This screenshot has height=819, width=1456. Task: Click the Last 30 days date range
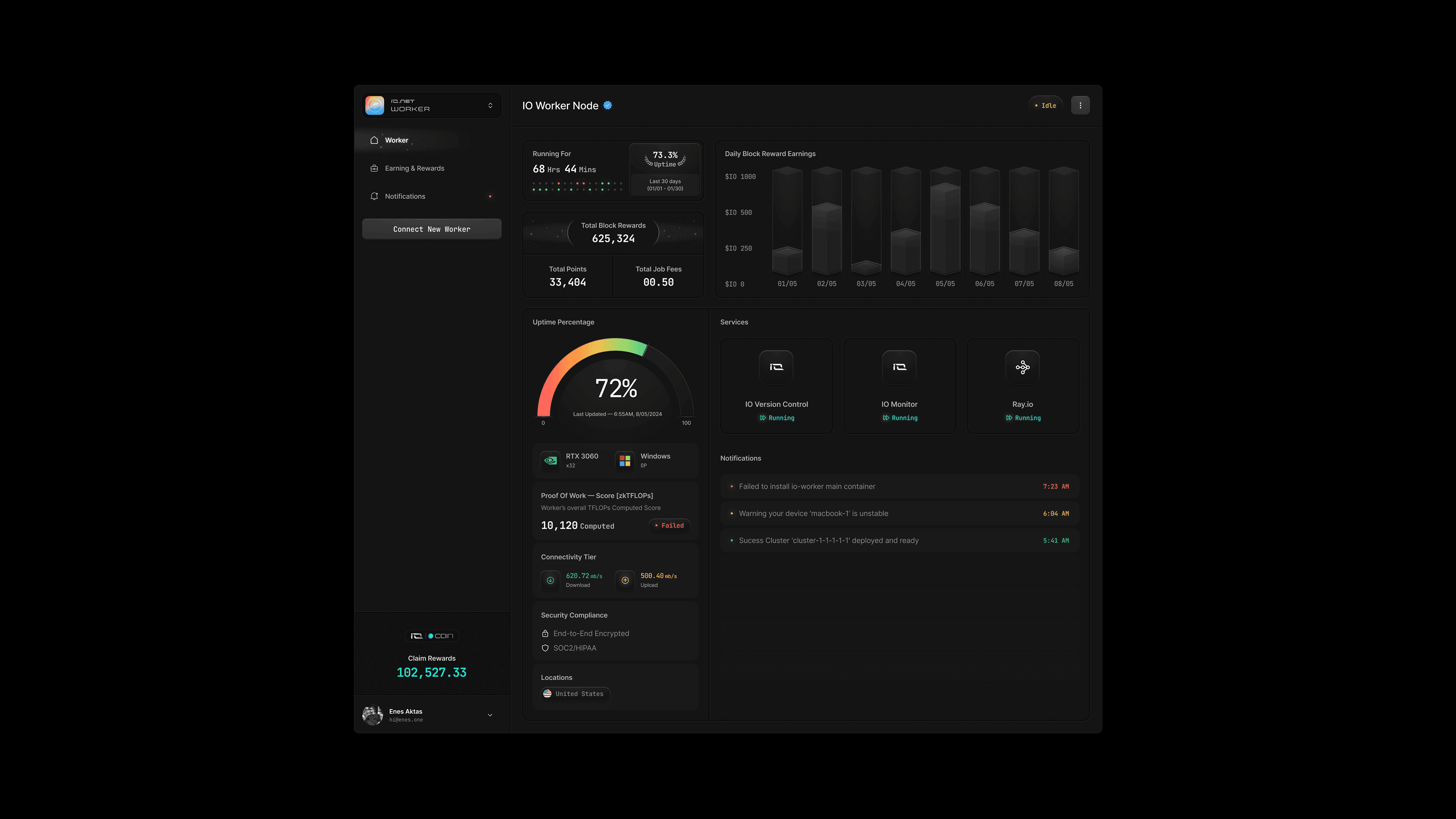click(665, 185)
